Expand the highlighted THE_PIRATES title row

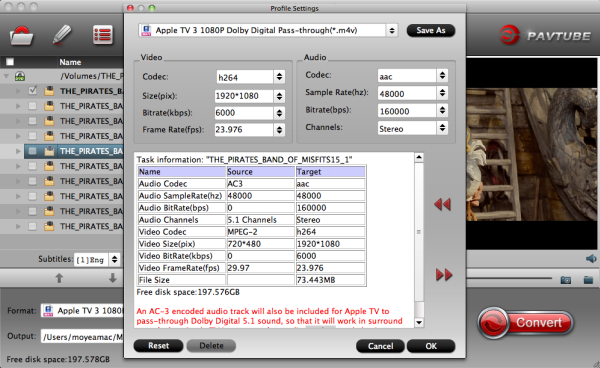click(18, 151)
